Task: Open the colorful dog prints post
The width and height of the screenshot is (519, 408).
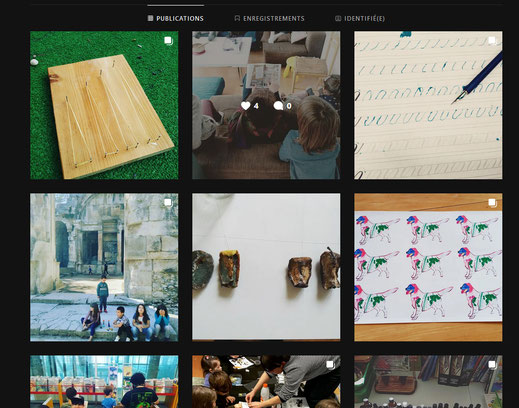Action: (x=428, y=267)
